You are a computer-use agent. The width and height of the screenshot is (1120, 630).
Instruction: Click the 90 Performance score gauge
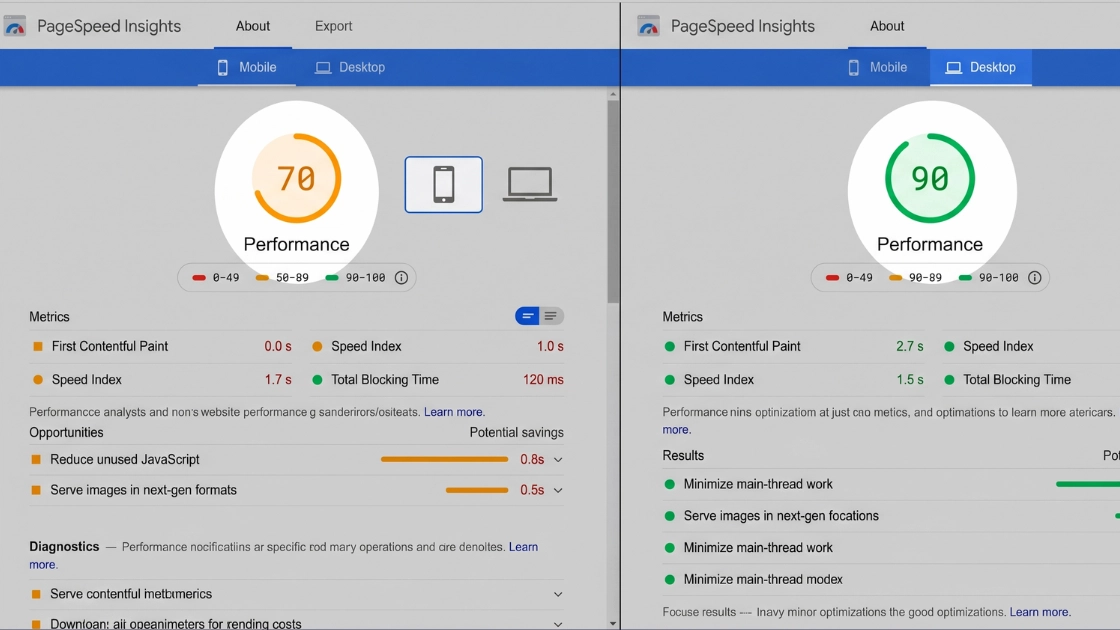(930, 178)
